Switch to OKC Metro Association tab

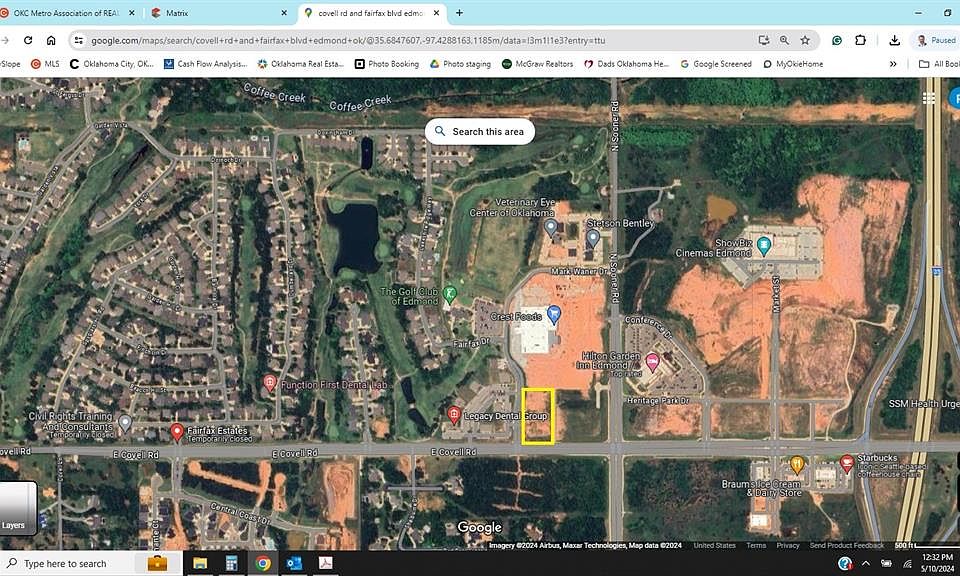(68, 13)
